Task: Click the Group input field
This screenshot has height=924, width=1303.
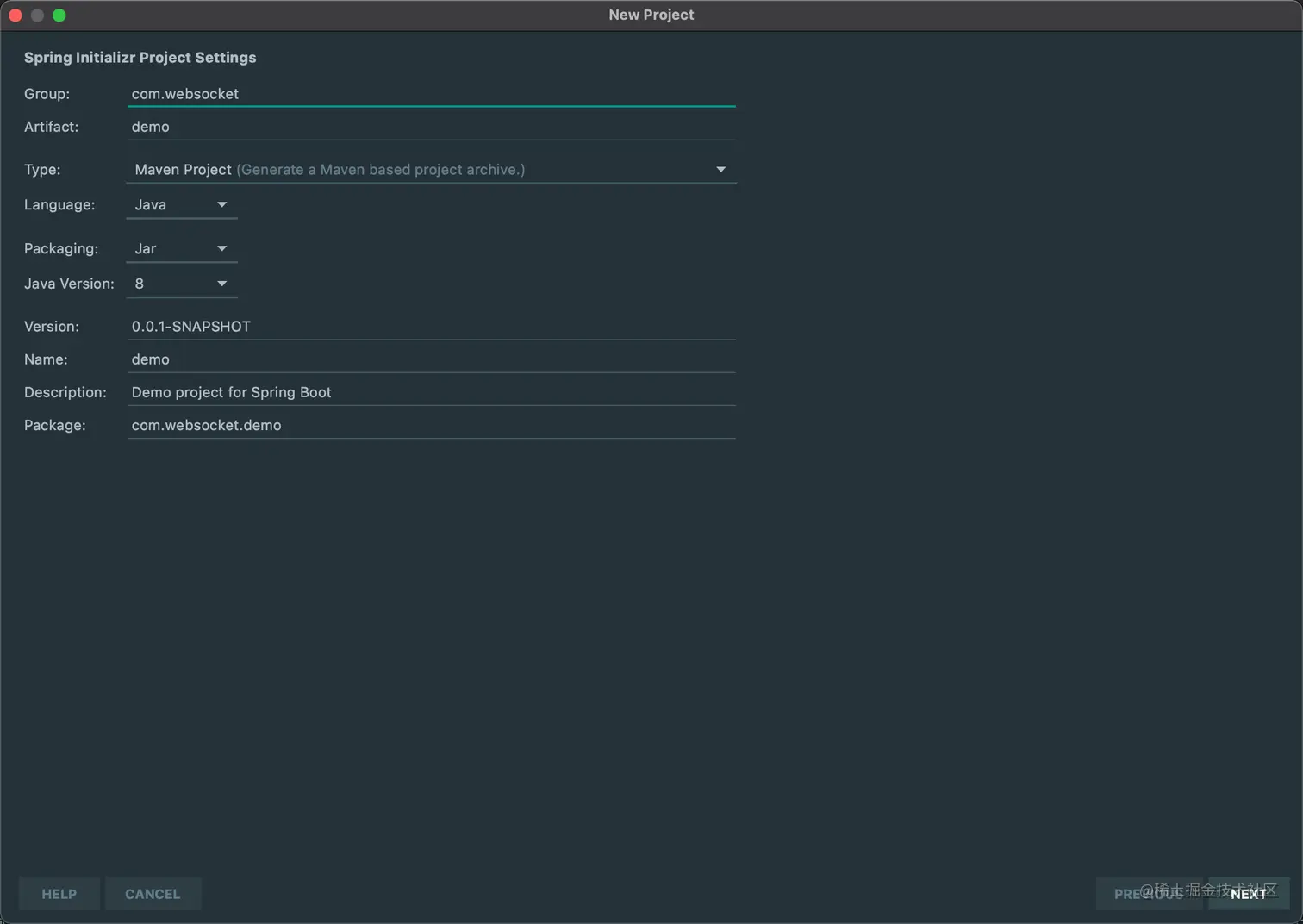Action: (431, 93)
